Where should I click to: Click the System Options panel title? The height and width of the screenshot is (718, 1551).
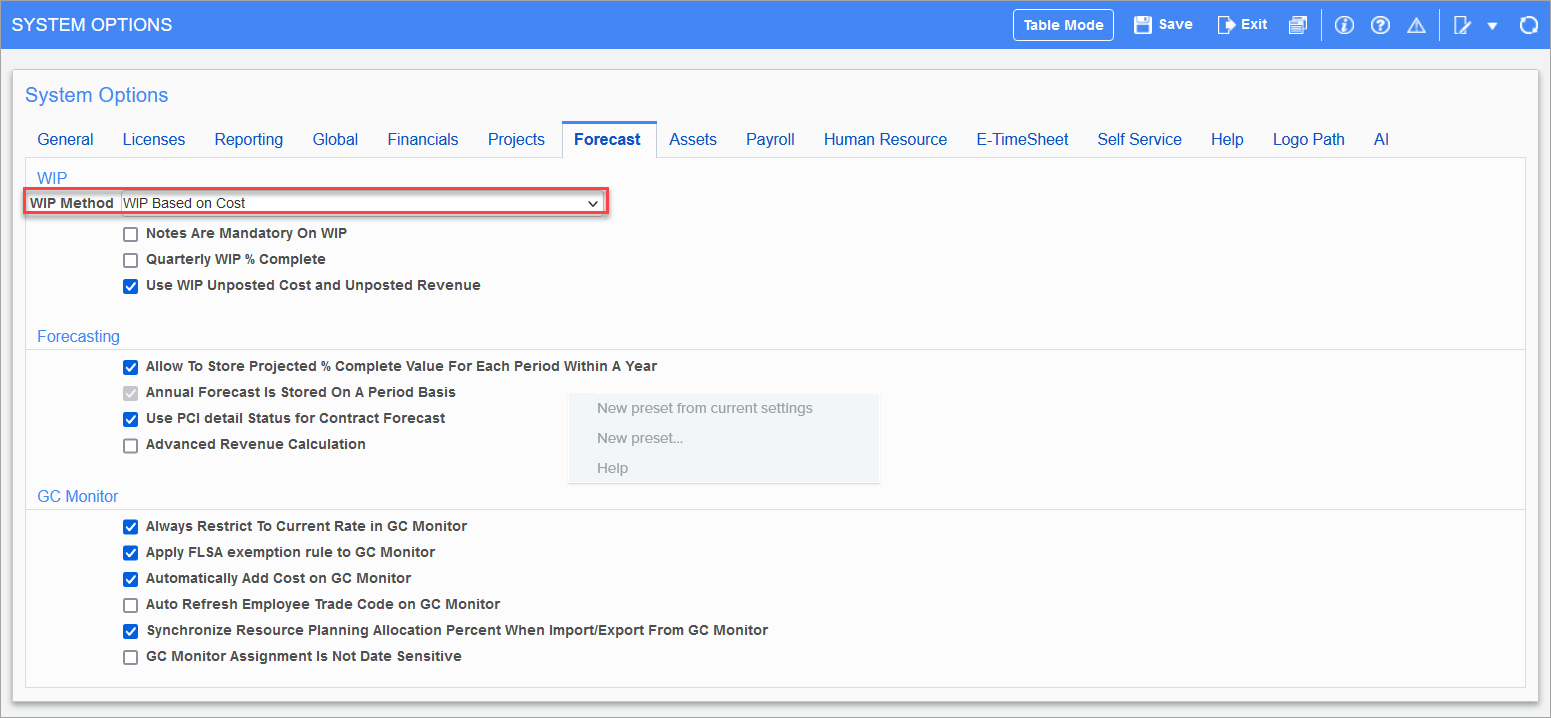click(x=97, y=95)
